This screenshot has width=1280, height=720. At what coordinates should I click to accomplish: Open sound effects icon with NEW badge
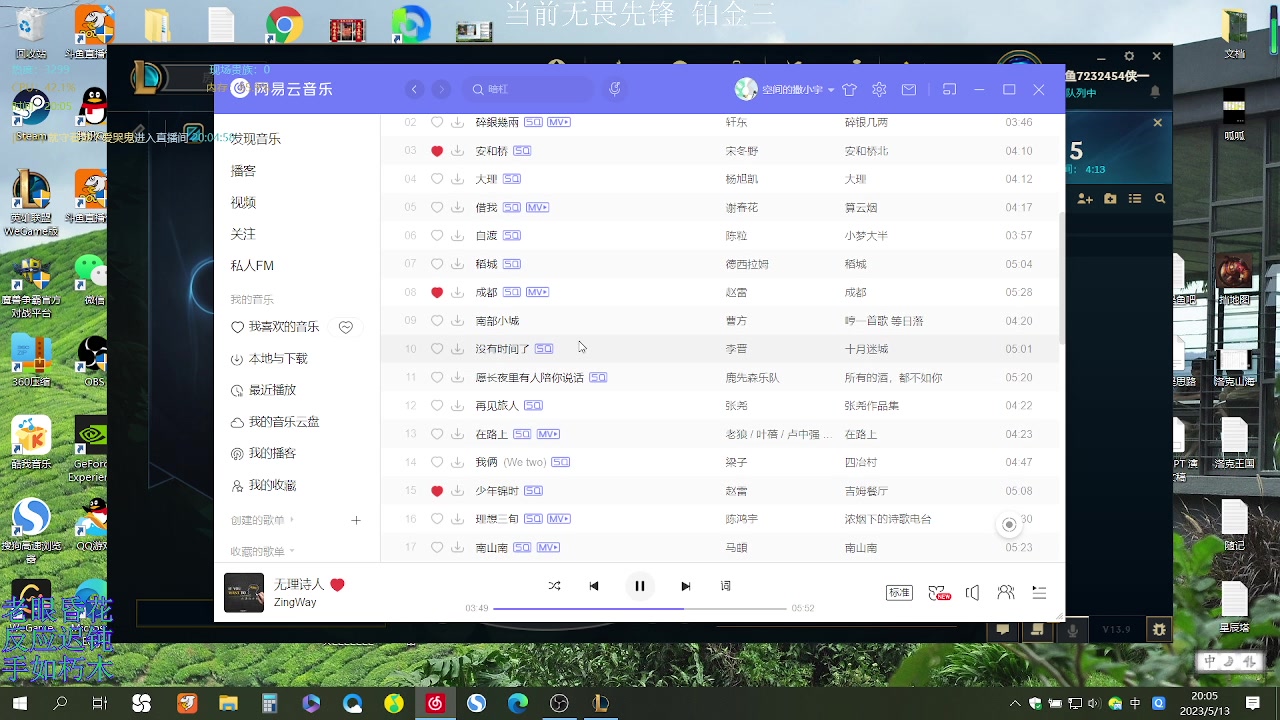tap(939, 593)
